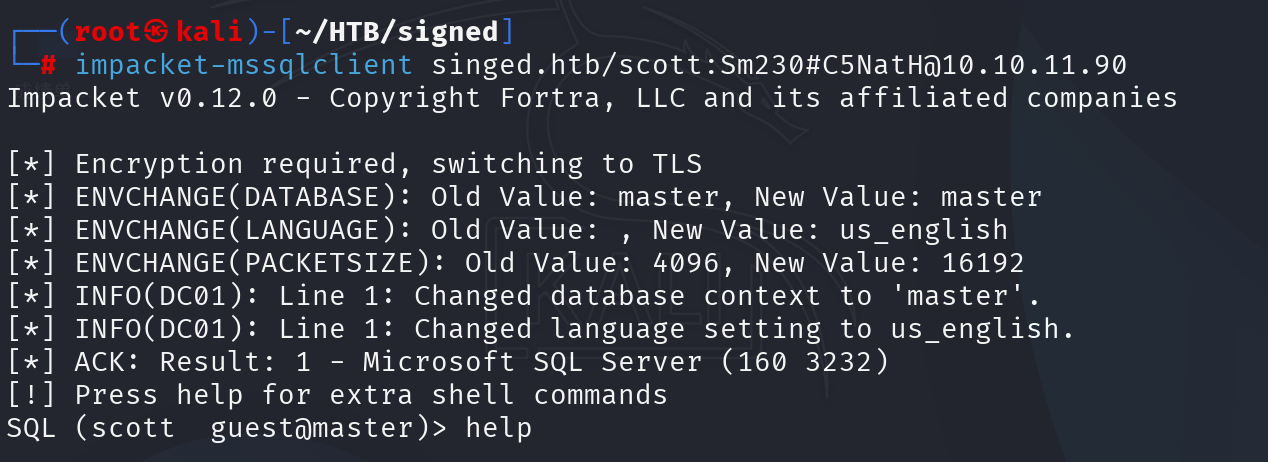
Task: Click the red hash prompt symbol
Action: pos(50,66)
